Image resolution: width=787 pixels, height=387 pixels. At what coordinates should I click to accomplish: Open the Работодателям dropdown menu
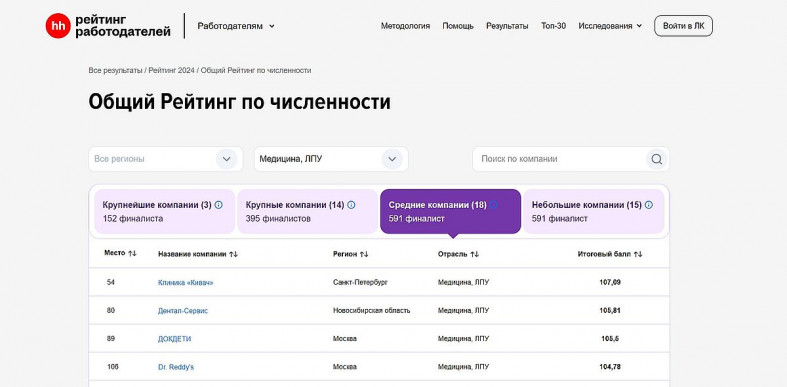[236, 26]
